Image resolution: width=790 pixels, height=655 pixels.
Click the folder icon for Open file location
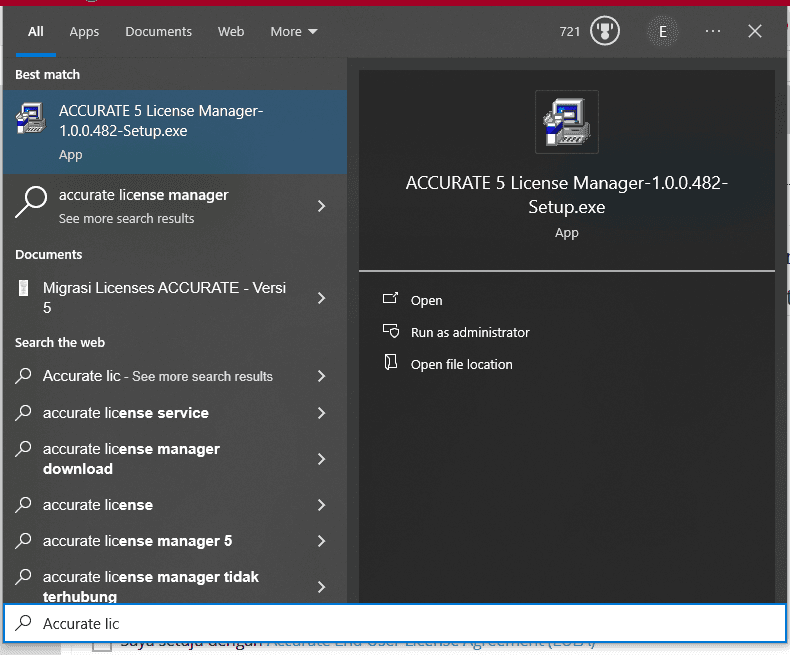(390, 362)
